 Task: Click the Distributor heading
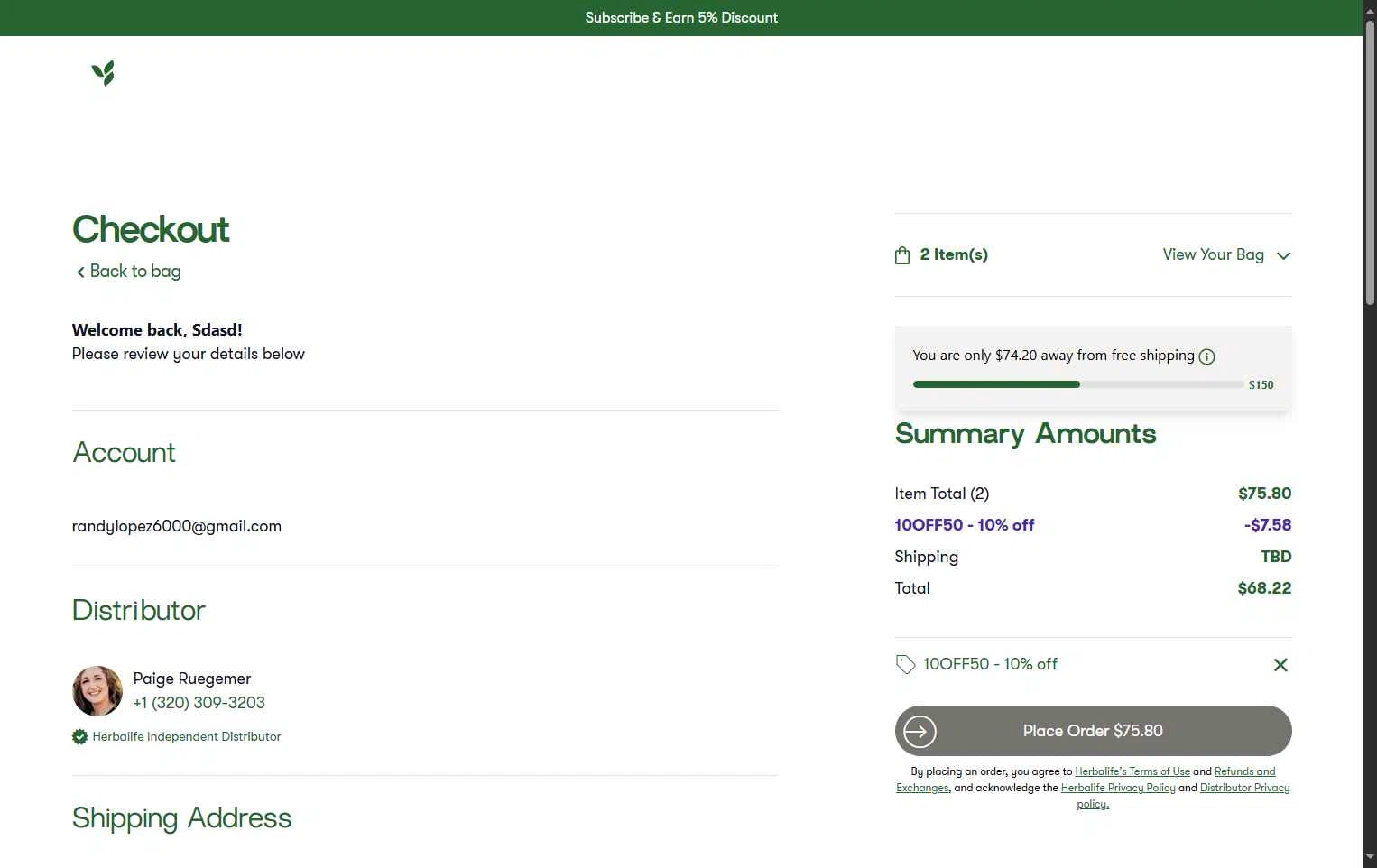[x=139, y=611]
